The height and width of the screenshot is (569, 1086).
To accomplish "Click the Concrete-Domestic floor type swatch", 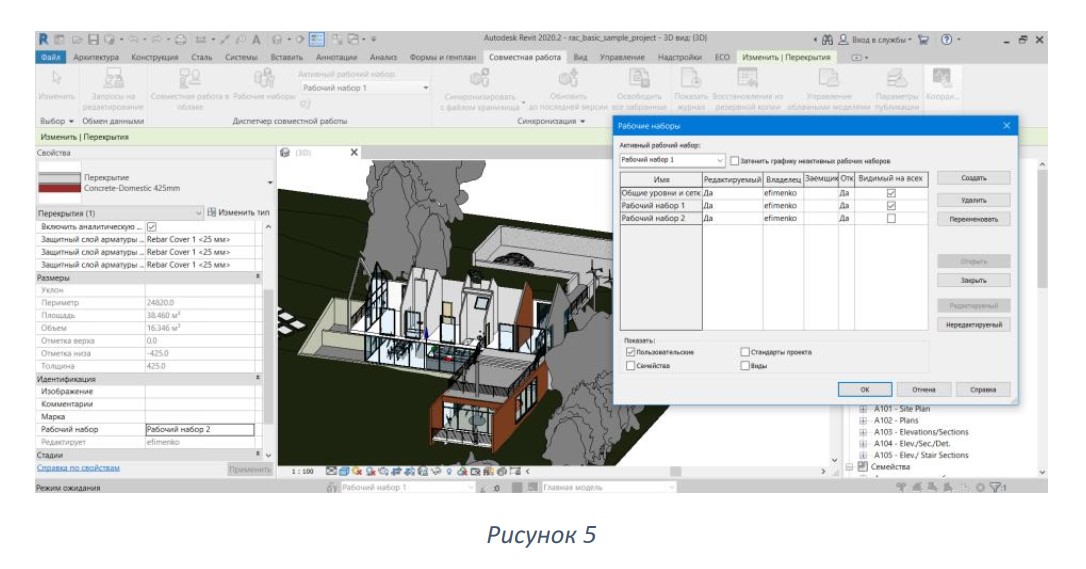I will coord(60,183).
